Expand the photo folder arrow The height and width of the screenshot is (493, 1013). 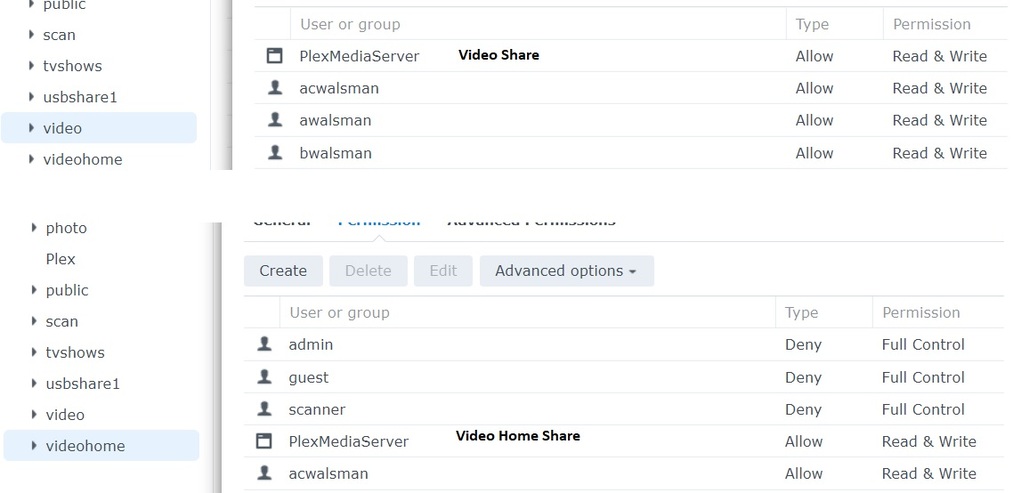click(x=35, y=228)
